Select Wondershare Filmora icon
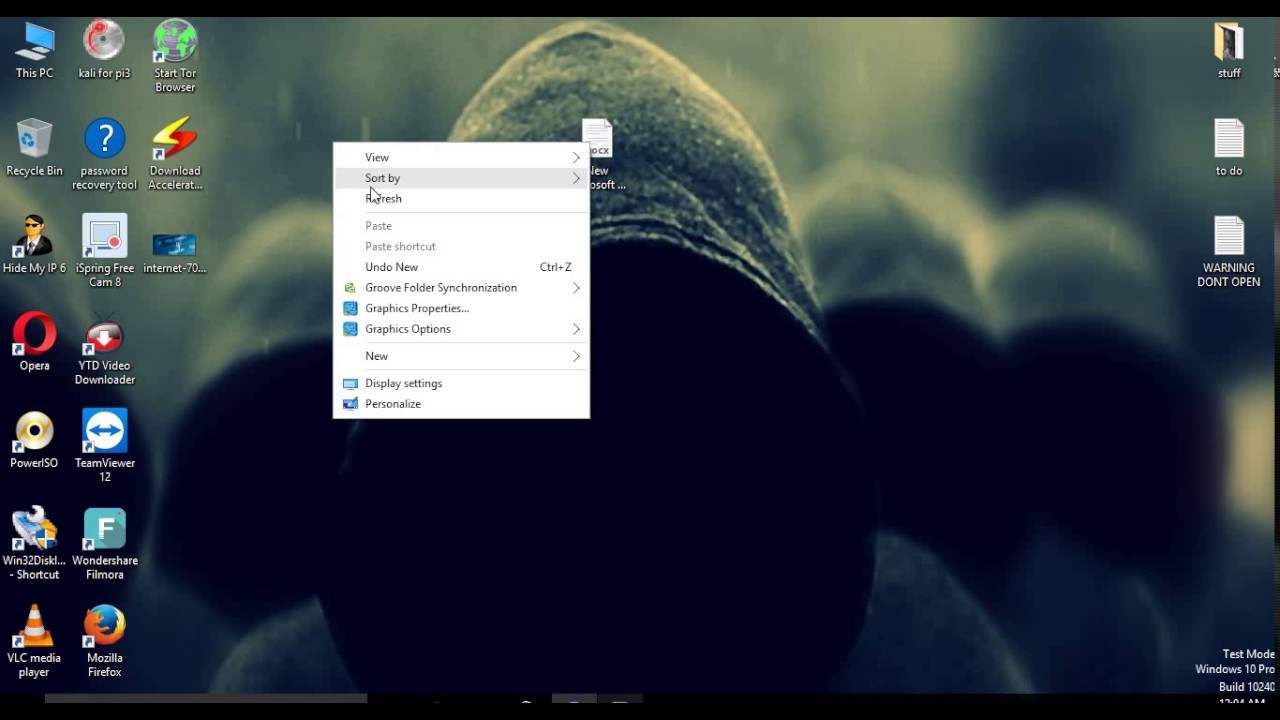The image size is (1280, 720). point(104,544)
